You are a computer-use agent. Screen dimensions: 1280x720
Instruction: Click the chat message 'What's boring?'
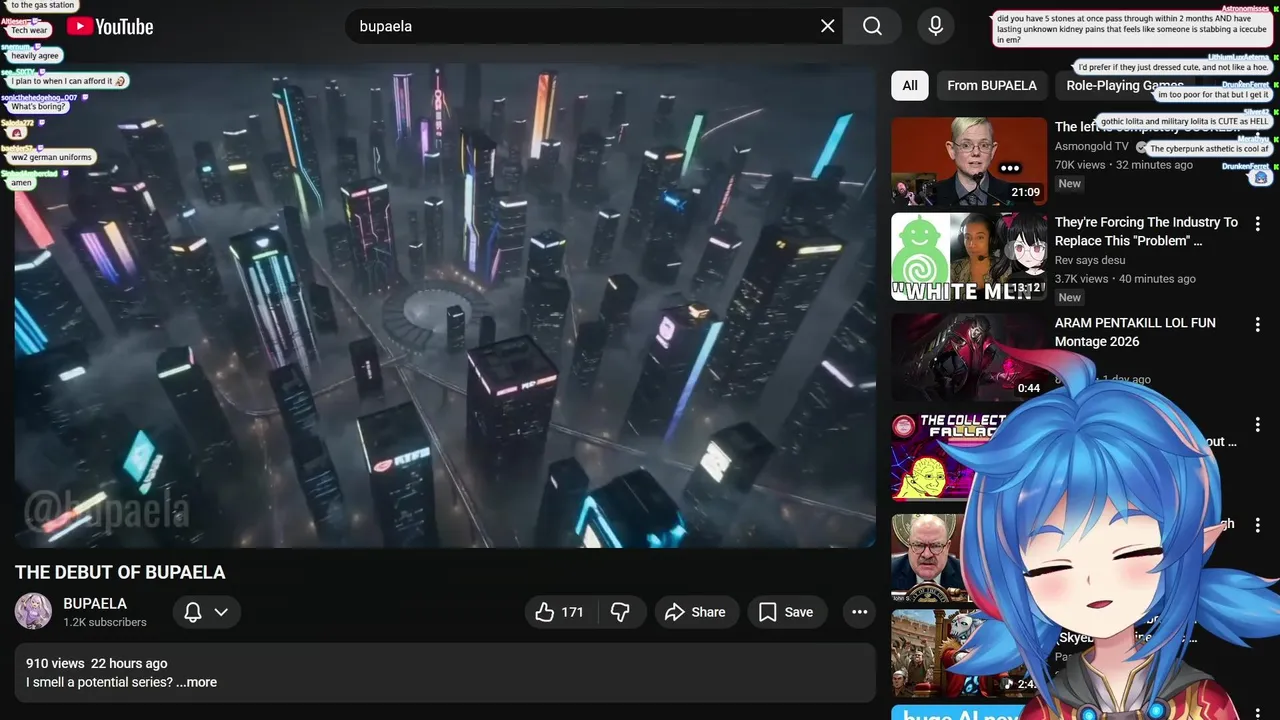pos(37,106)
